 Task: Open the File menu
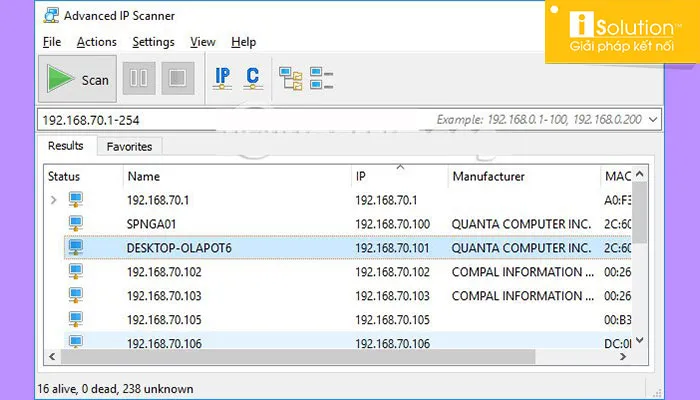tap(52, 42)
